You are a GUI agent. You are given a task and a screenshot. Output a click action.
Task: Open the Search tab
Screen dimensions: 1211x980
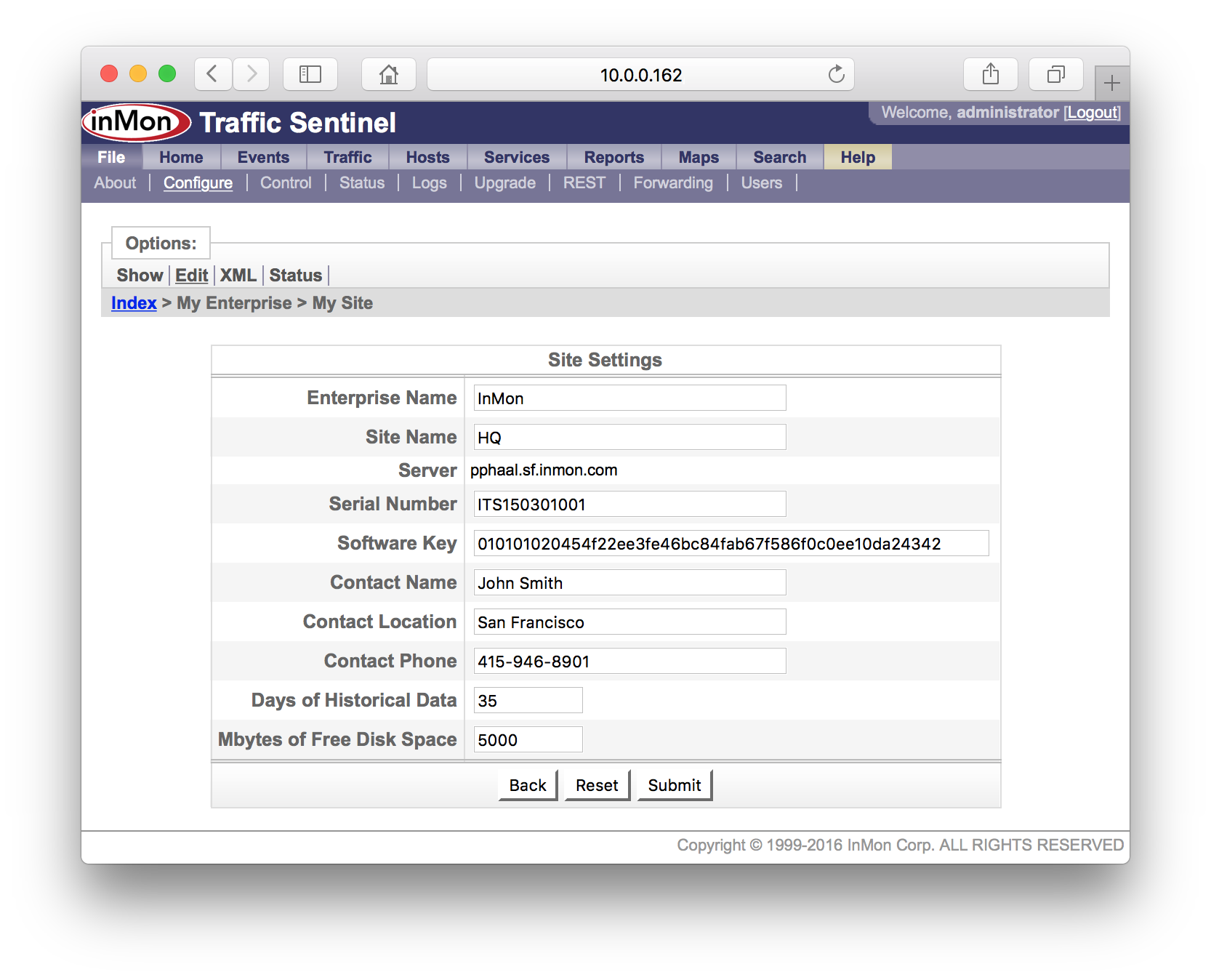tap(780, 157)
